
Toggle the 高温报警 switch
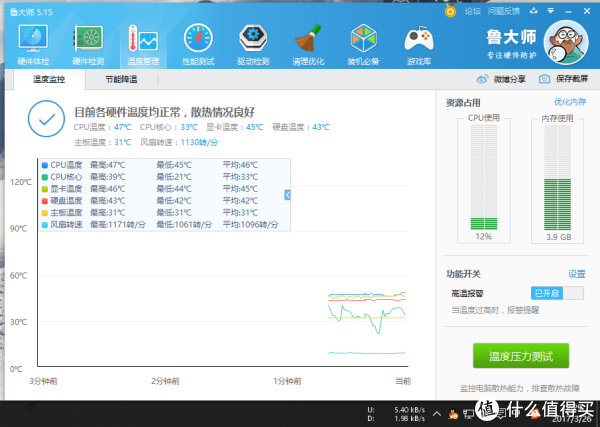pos(557,293)
